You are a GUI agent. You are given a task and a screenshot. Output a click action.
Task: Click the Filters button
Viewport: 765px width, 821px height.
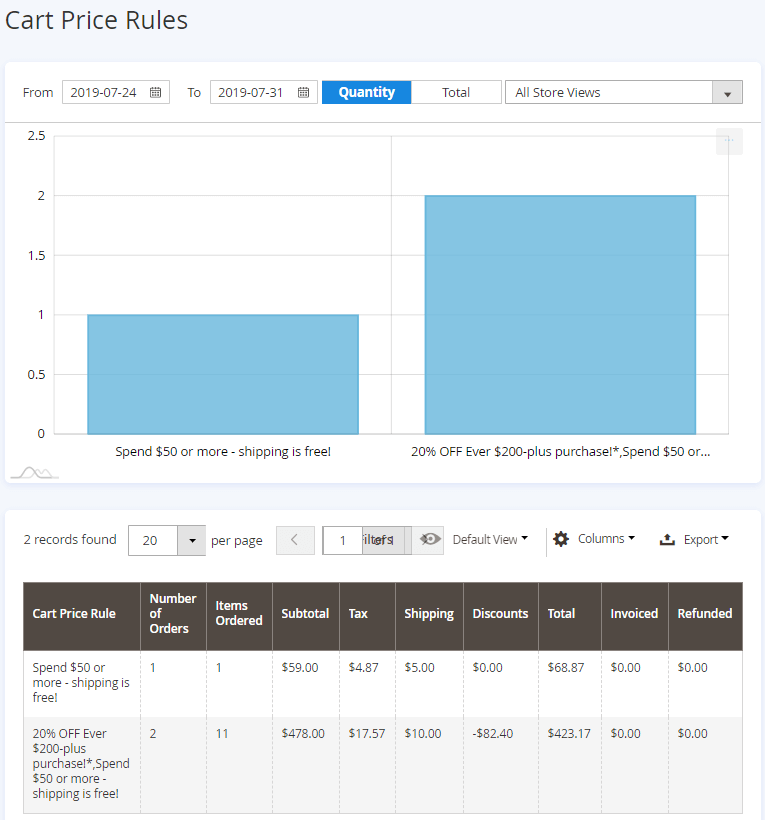point(386,540)
